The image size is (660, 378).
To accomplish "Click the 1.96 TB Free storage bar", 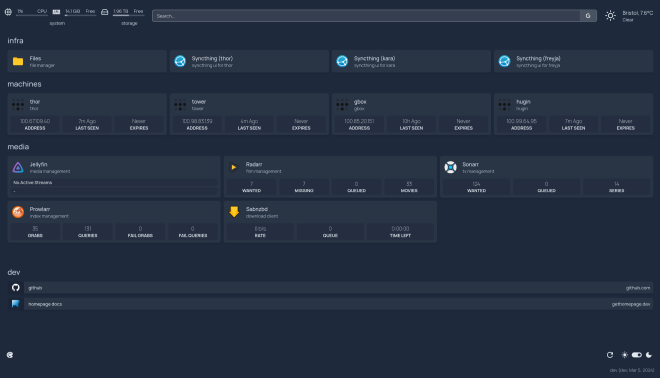I will 128,15.
